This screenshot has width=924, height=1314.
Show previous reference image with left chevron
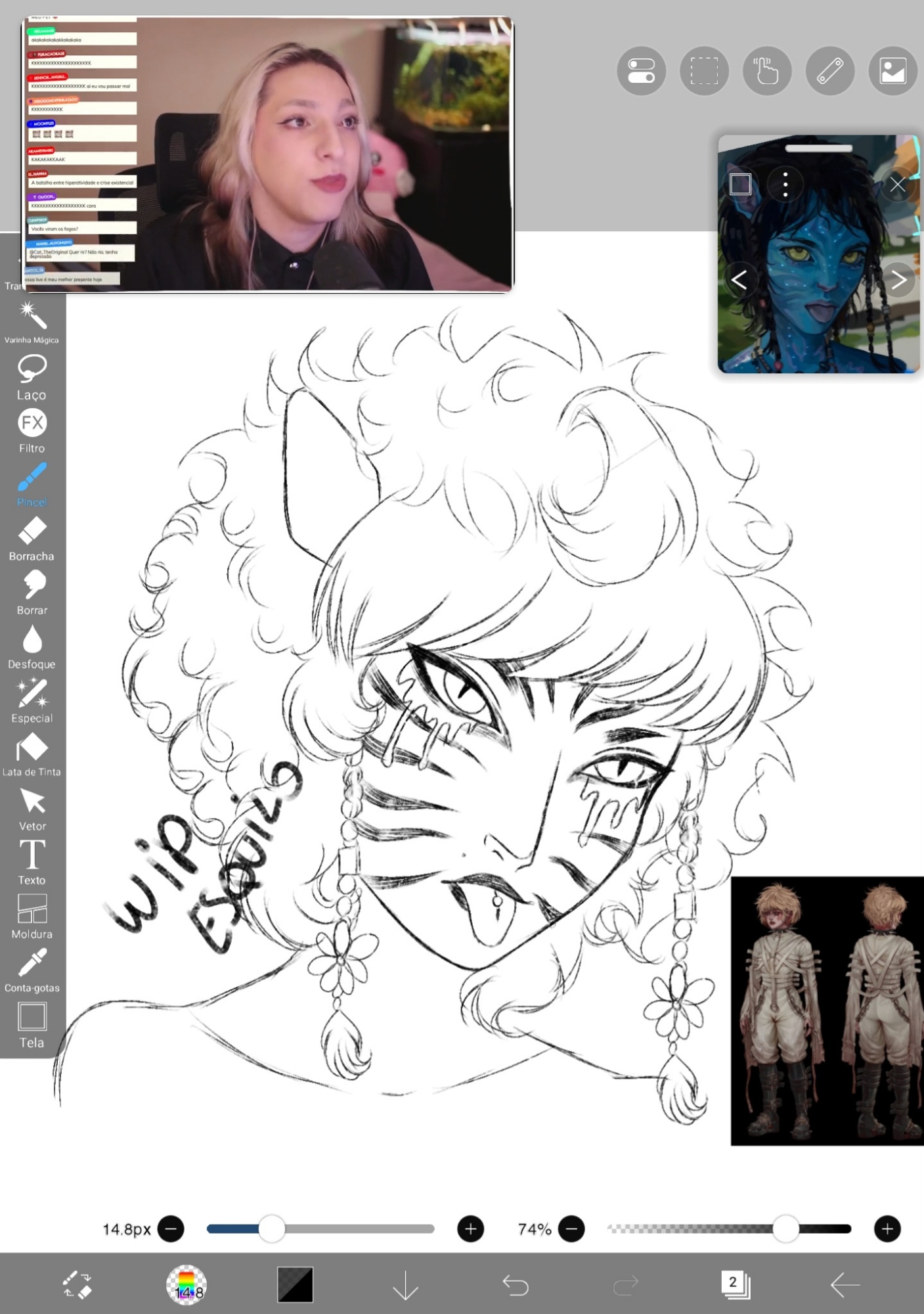tap(739, 281)
